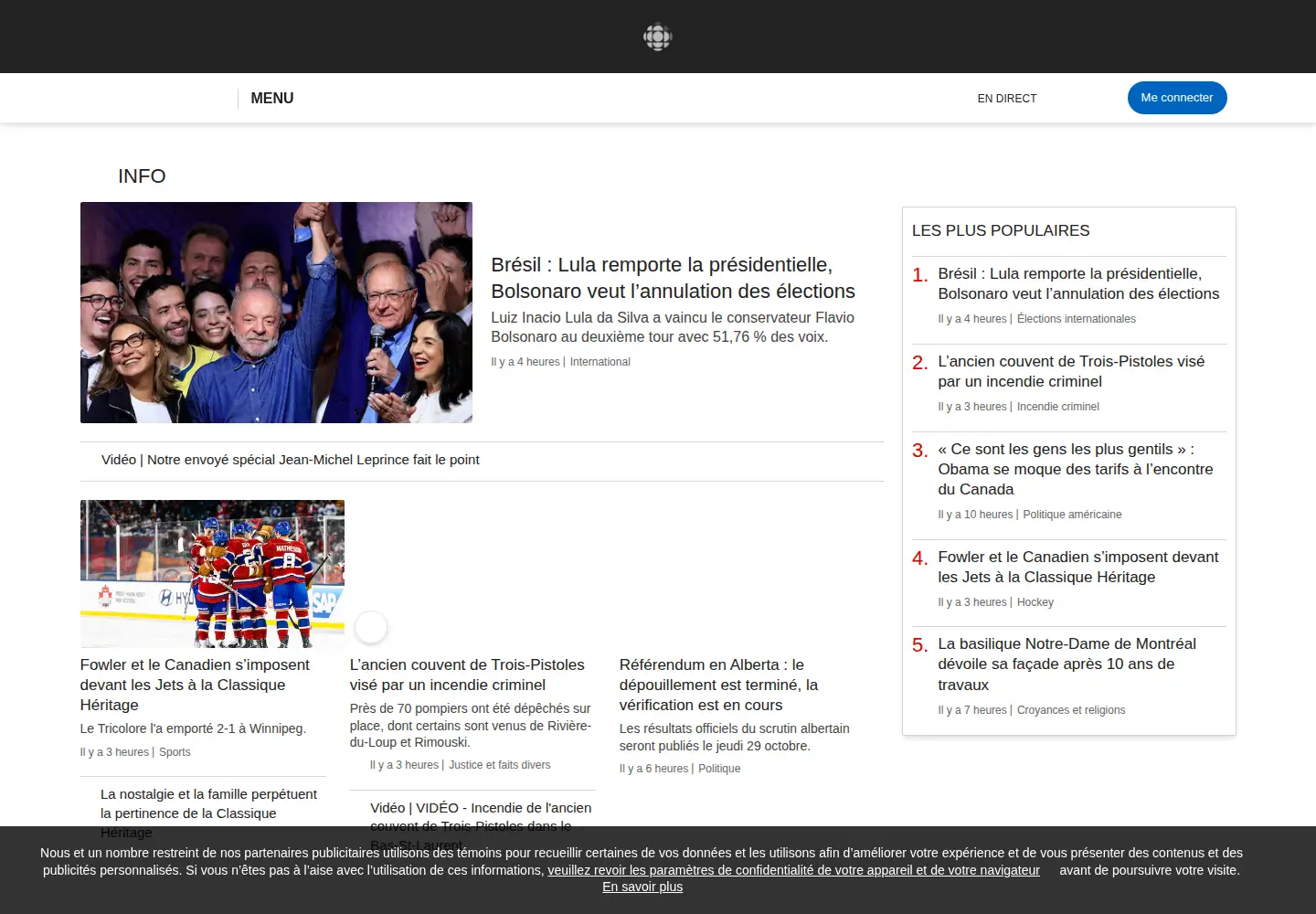Image resolution: width=1316 pixels, height=914 pixels.
Task: Click Politique tag under Alberta referendum
Action: [719, 769]
